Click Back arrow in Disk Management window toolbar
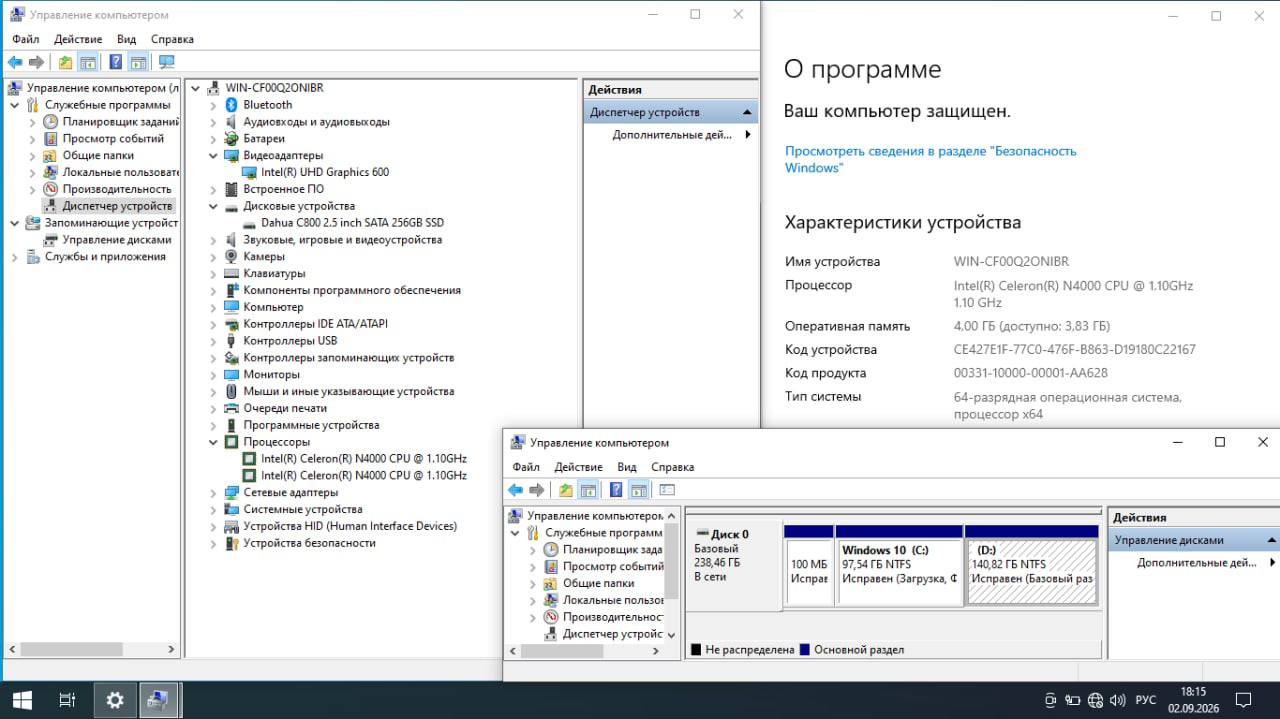Image resolution: width=1280 pixels, height=719 pixels. tap(515, 490)
